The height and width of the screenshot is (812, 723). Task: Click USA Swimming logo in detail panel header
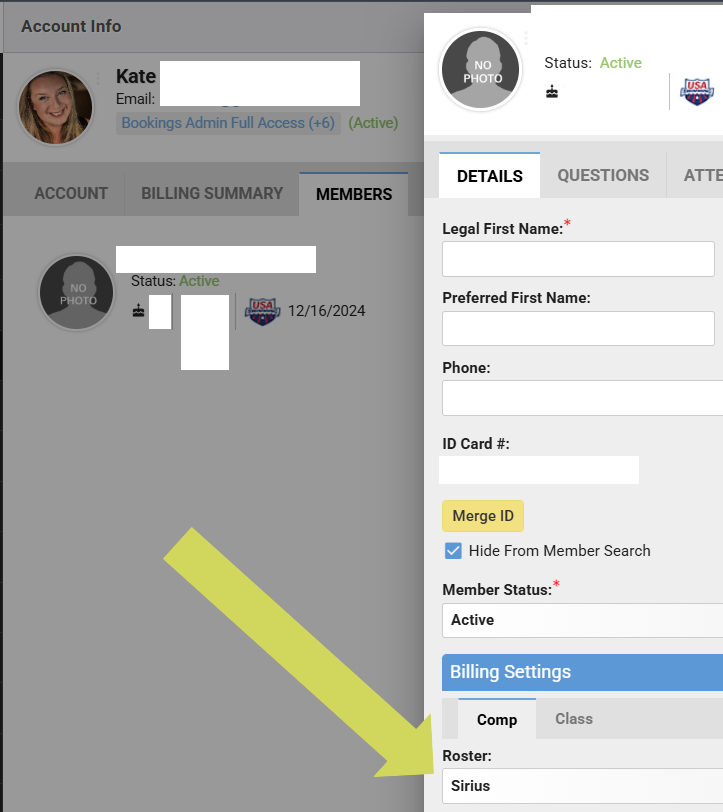point(697,92)
